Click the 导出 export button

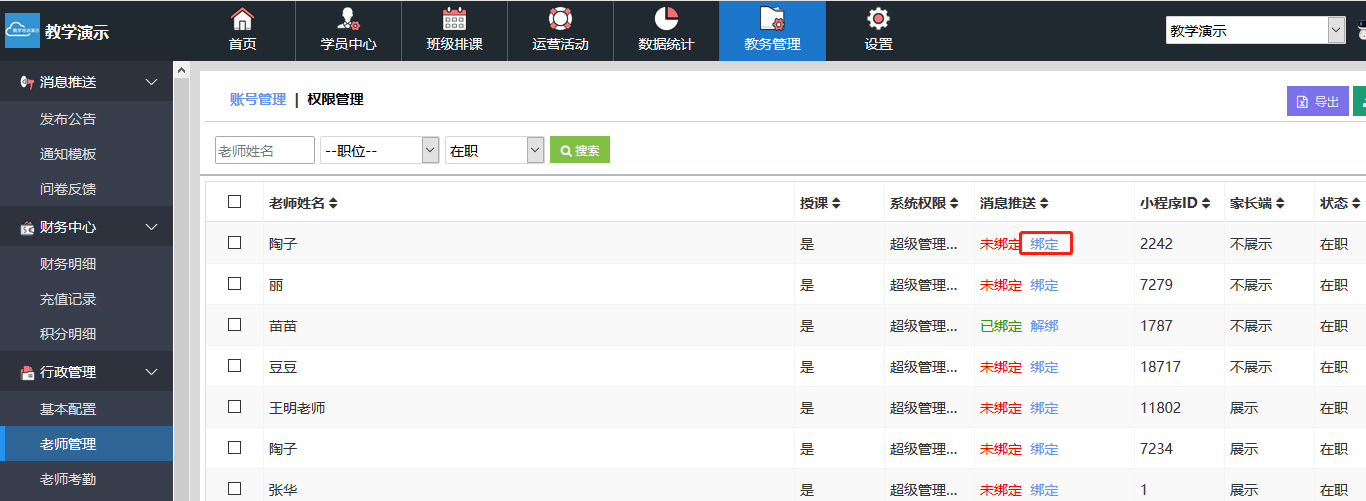tap(1317, 101)
